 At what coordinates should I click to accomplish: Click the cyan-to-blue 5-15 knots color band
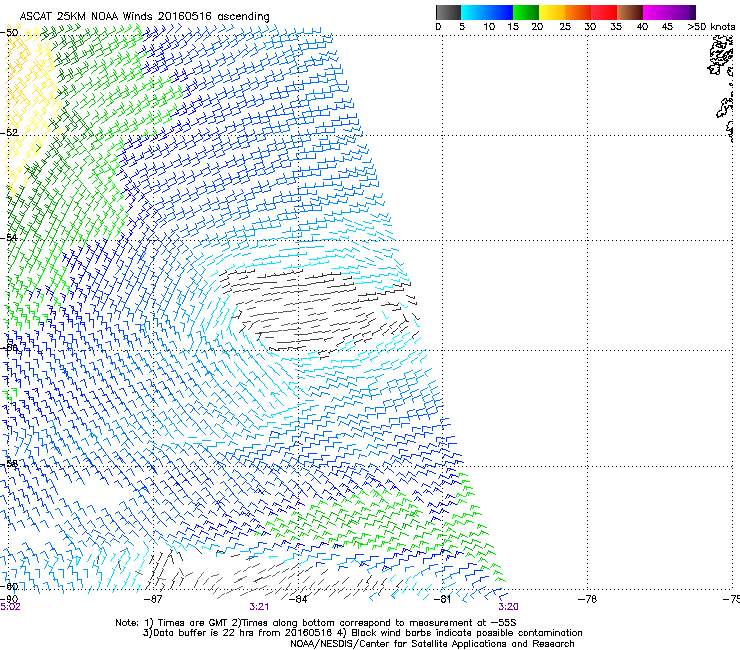click(487, 12)
